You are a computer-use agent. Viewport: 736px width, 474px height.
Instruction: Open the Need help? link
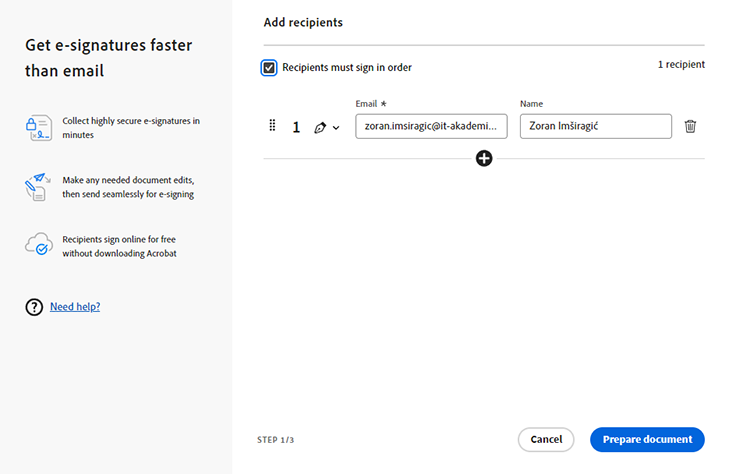coord(75,307)
